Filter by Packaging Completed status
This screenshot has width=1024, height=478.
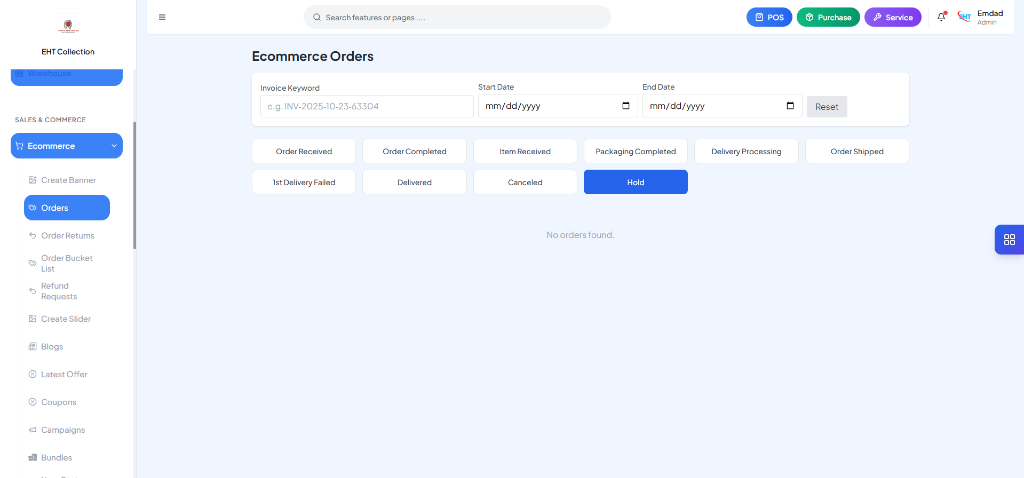(635, 151)
